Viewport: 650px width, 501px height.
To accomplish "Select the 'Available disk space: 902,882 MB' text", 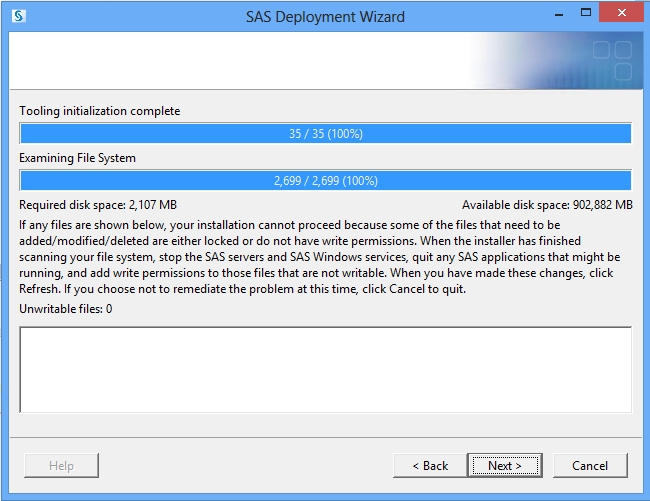I will [x=547, y=205].
